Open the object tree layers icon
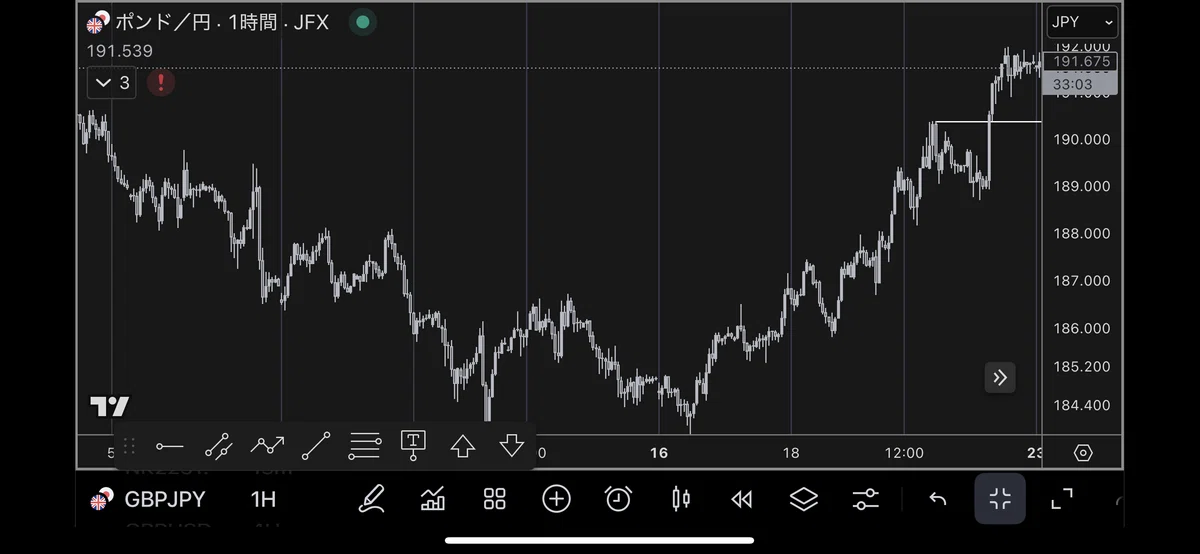The width and height of the screenshot is (1200, 554). [x=804, y=498]
